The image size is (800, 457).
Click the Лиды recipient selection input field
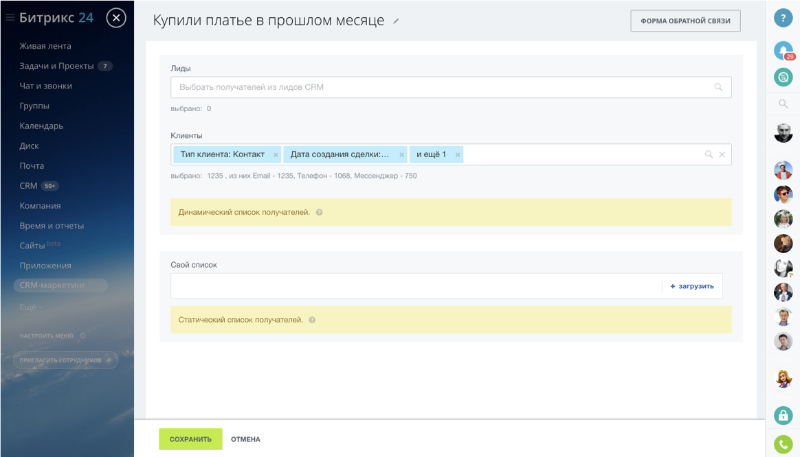(x=440, y=88)
